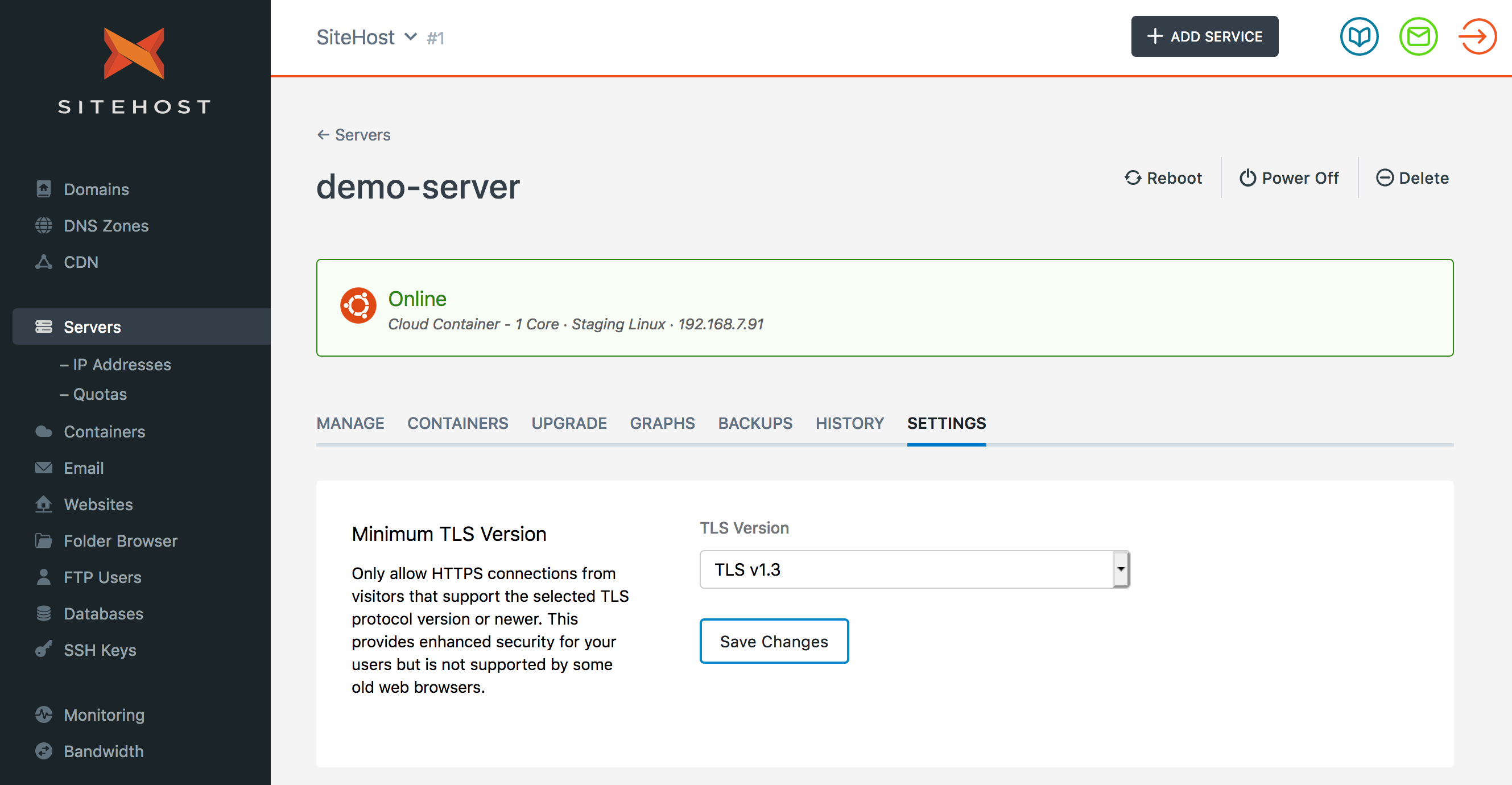Viewport: 1512px width, 785px height.
Task: Click the Add Service button
Action: click(1204, 36)
